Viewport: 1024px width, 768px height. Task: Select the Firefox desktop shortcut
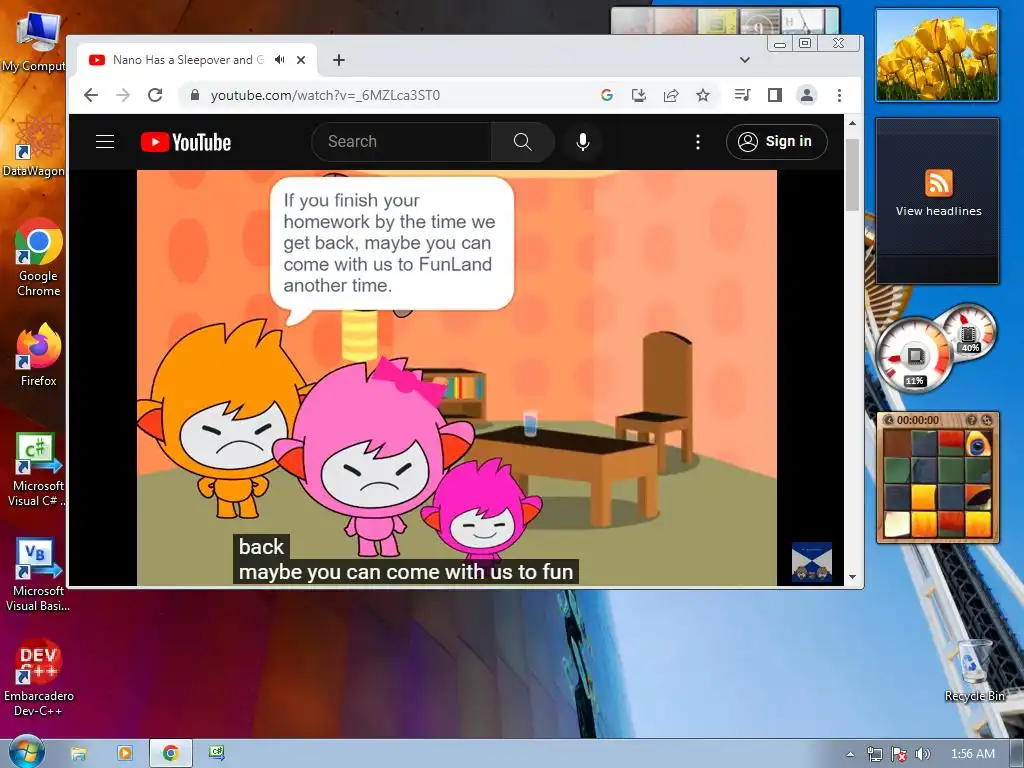[x=39, y=355]
